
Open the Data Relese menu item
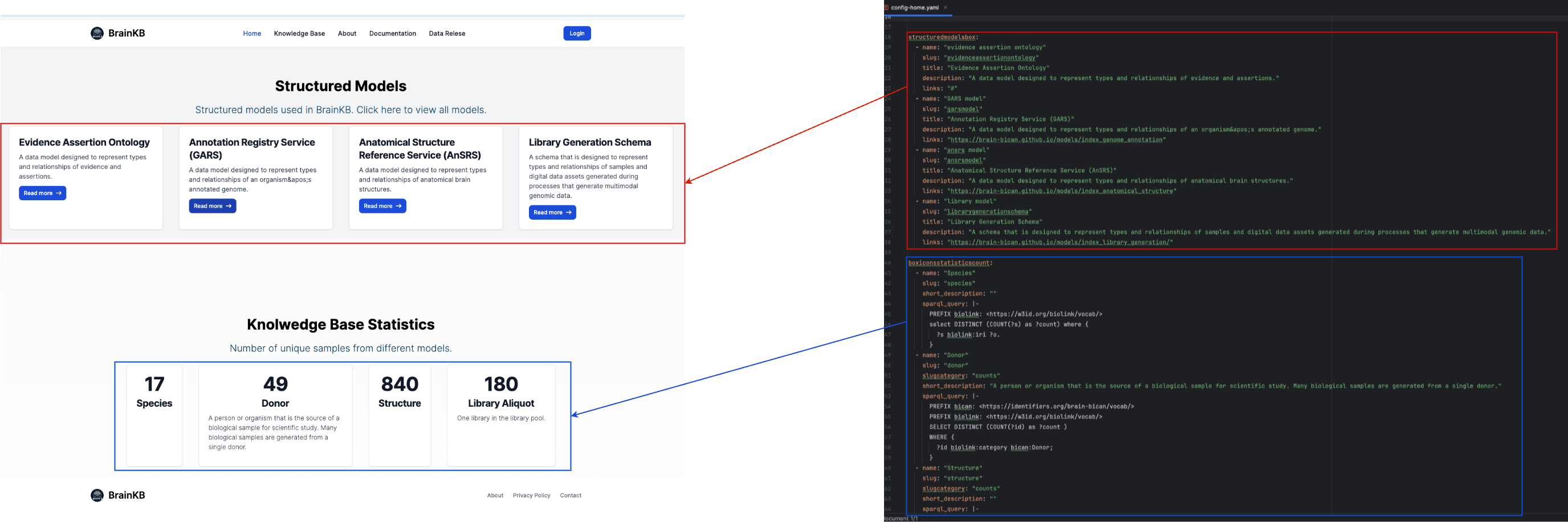[x=447, y=34]
